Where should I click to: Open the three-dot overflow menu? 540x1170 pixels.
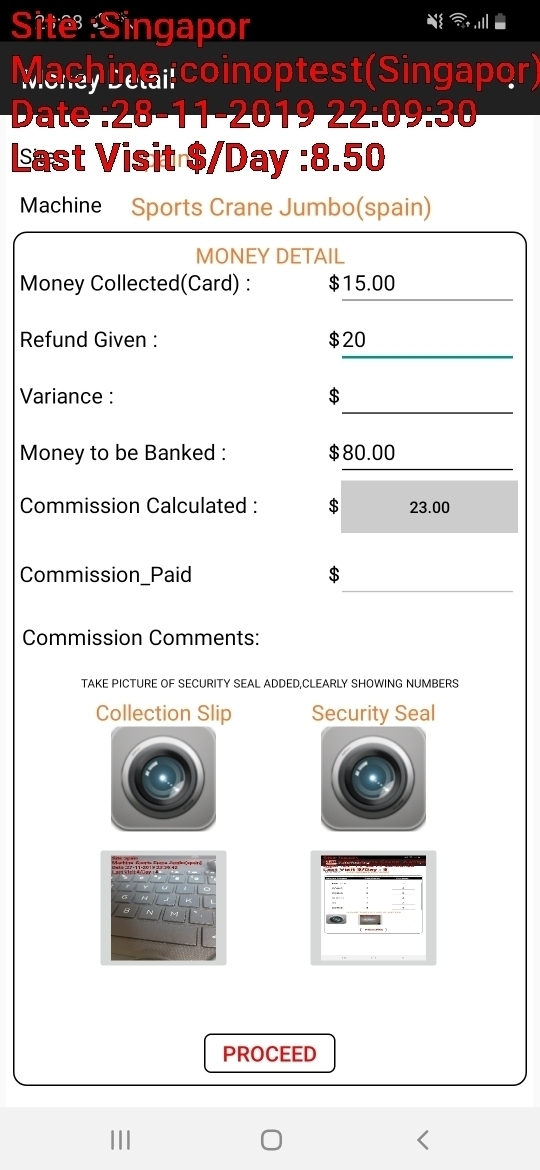pyautogui.click(x=511, y=84)
